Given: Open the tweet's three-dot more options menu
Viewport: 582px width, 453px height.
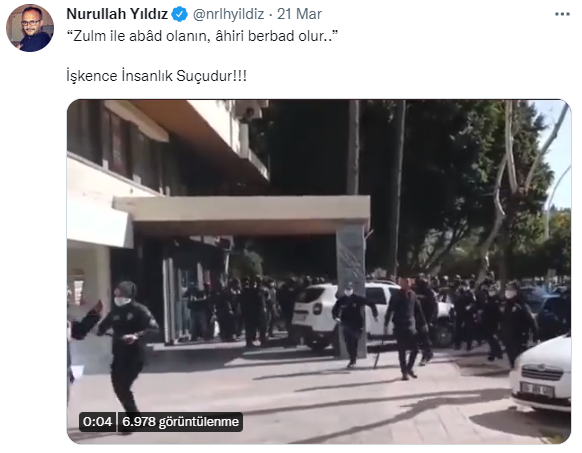Looking at the screenshot, I should coord(562,14).
